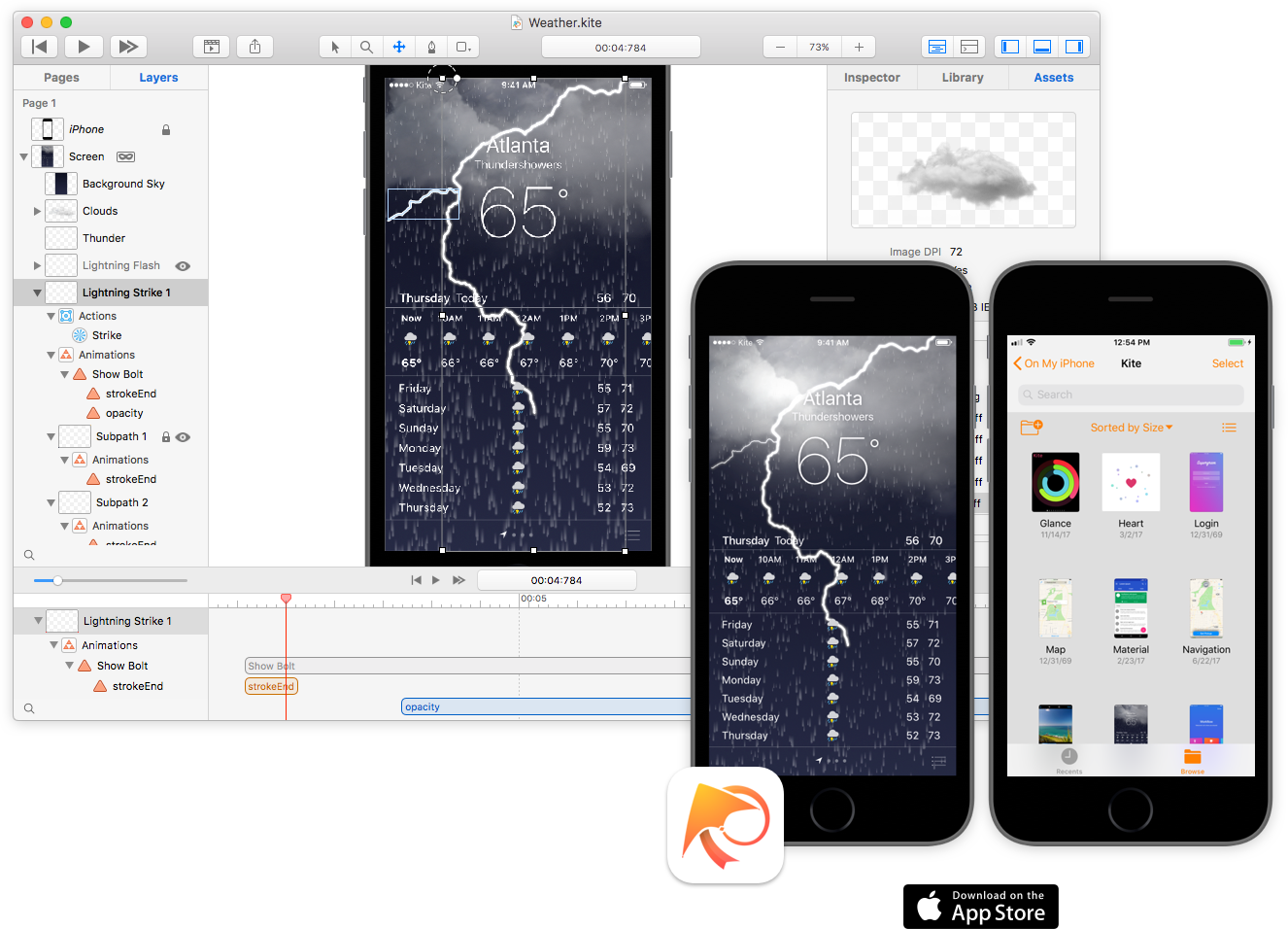
Task: Open the Glance file thumbnail
Action: (1056, 482)
